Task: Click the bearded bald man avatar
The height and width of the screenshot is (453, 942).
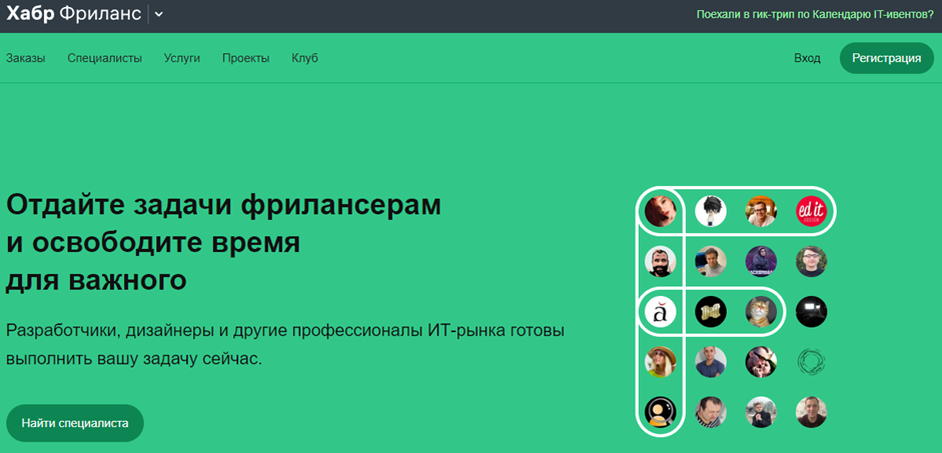Action: click(660, 261)
